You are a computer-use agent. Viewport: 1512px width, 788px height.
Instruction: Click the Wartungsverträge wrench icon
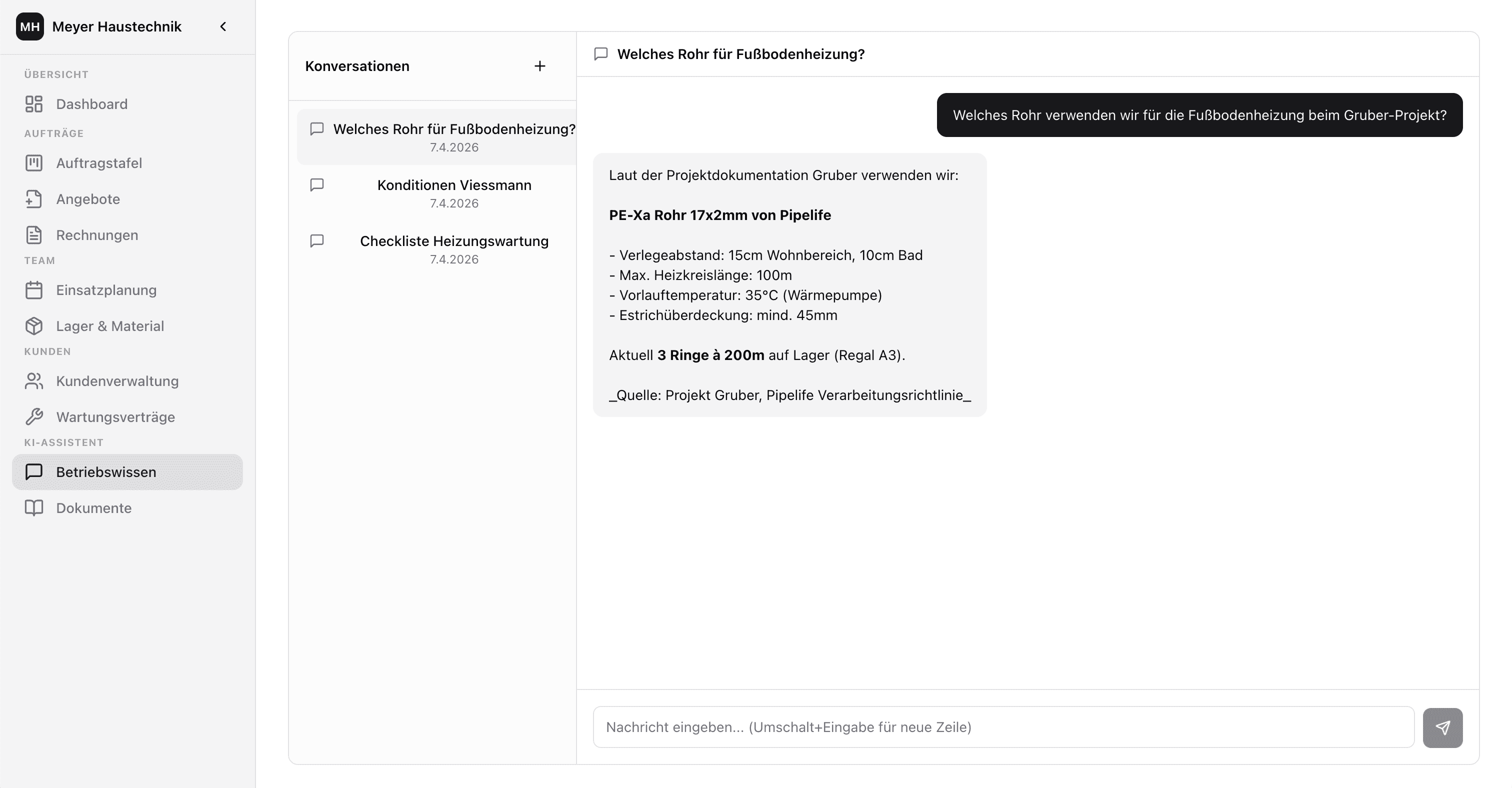pos(34,416)
